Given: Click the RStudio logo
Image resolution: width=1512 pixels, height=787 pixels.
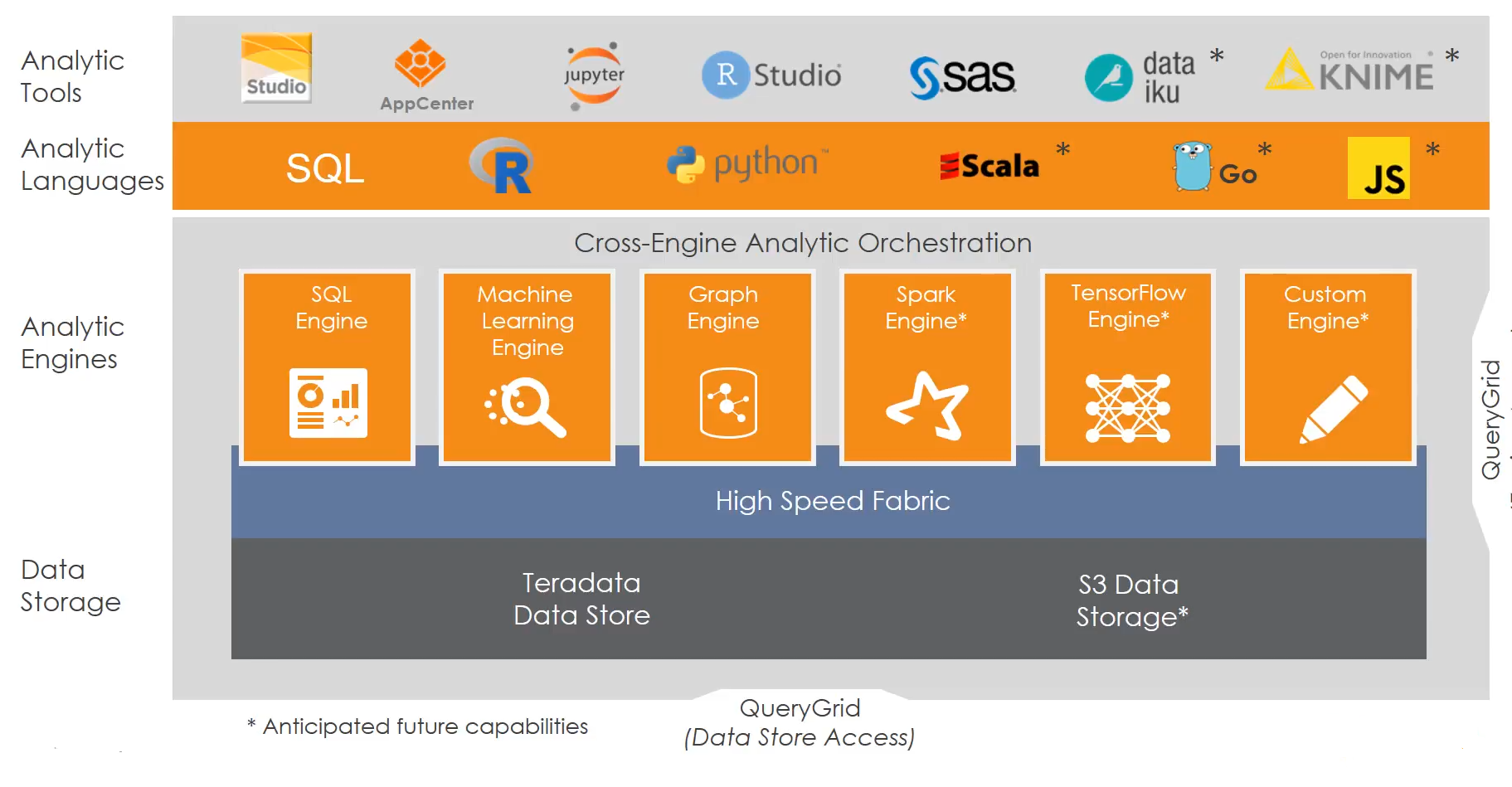Looking at the screenshot, I should coord(771,75).
